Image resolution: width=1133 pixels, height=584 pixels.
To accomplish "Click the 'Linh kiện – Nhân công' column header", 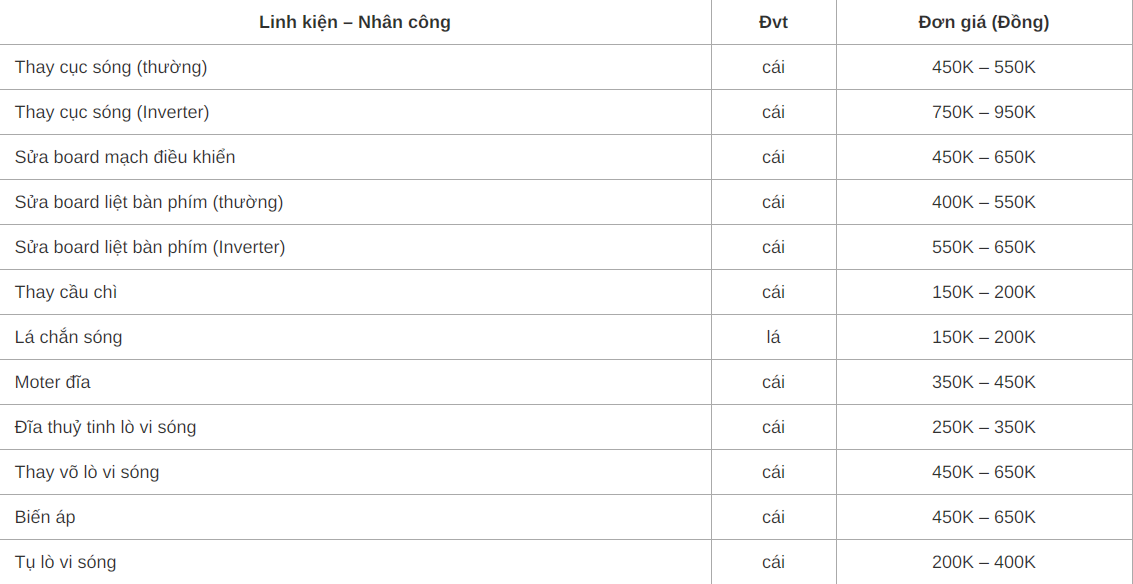I will [x=355, y=22].
